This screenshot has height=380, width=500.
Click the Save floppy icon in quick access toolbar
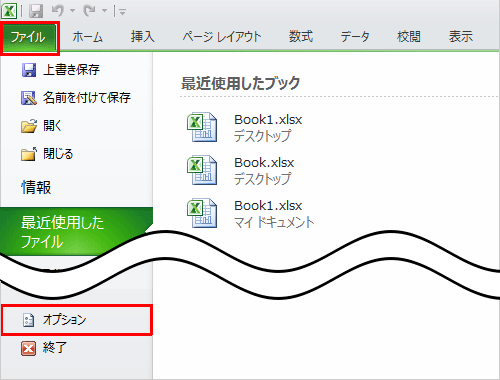click(x=36, y=11)
